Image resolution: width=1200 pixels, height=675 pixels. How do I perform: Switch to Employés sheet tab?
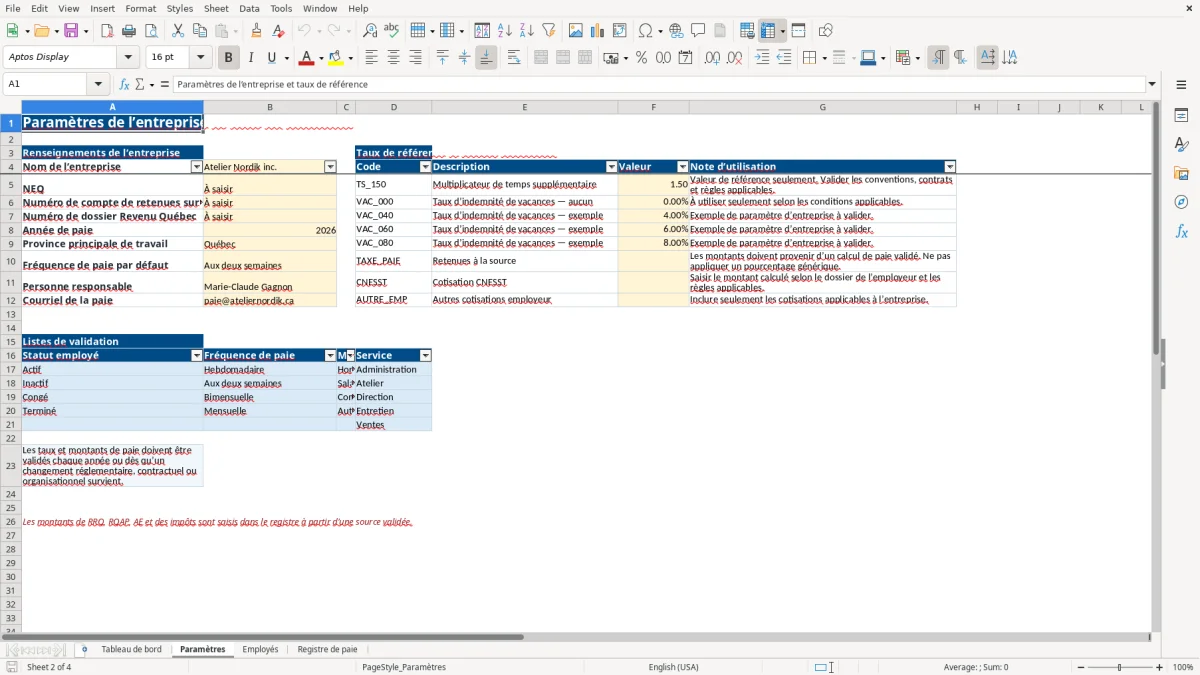tap(261, 649)
